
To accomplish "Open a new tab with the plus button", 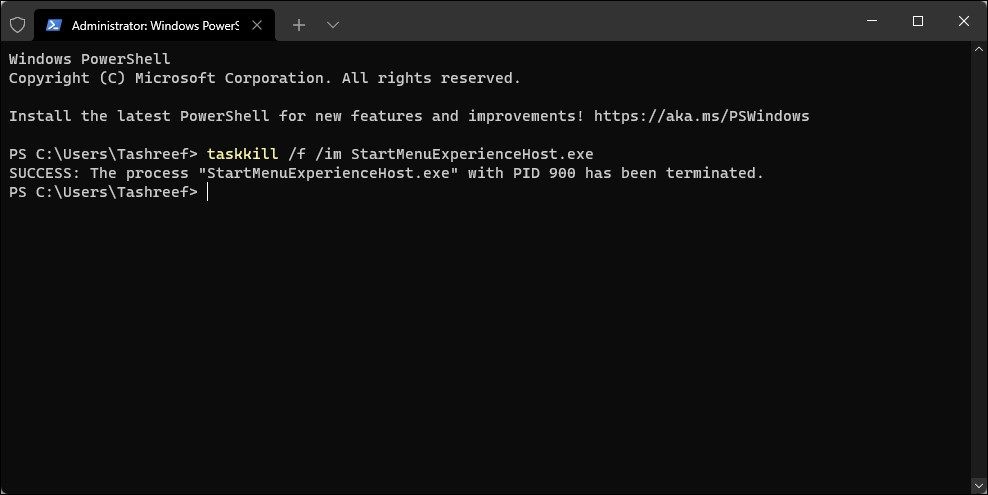I will pyautogui.click(x=297, y=24).
